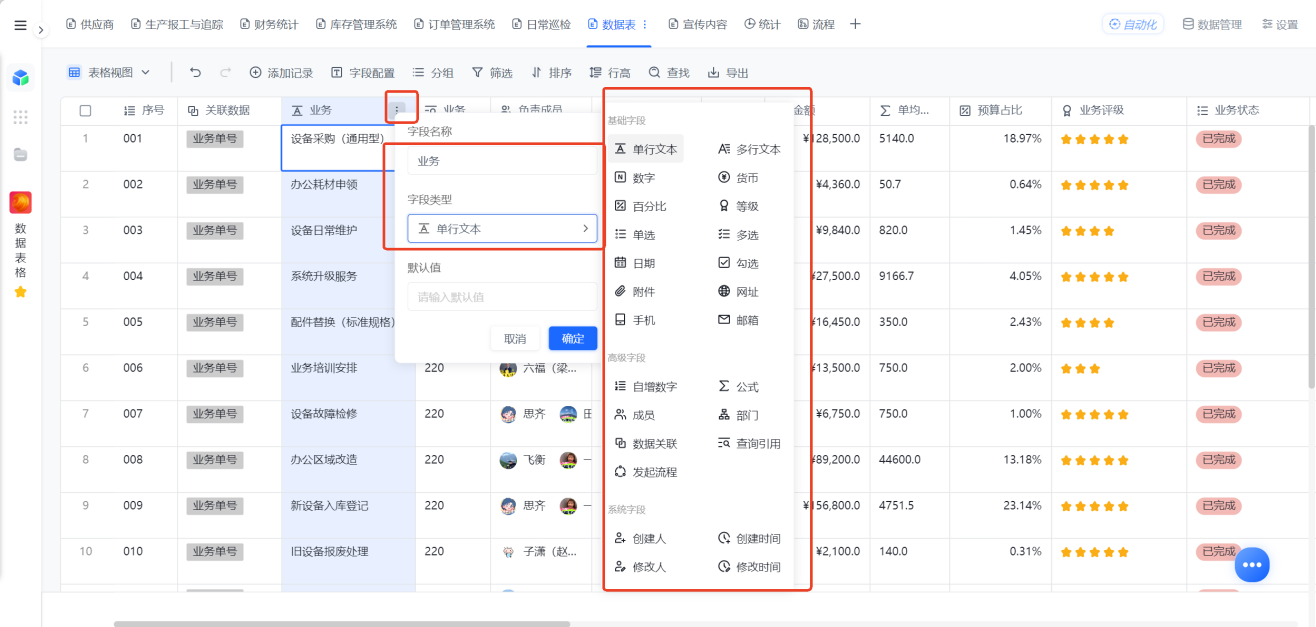Screen dimensions: 1316x627
Task: Open the 流程 tab
Action: [x=815, y=24]
